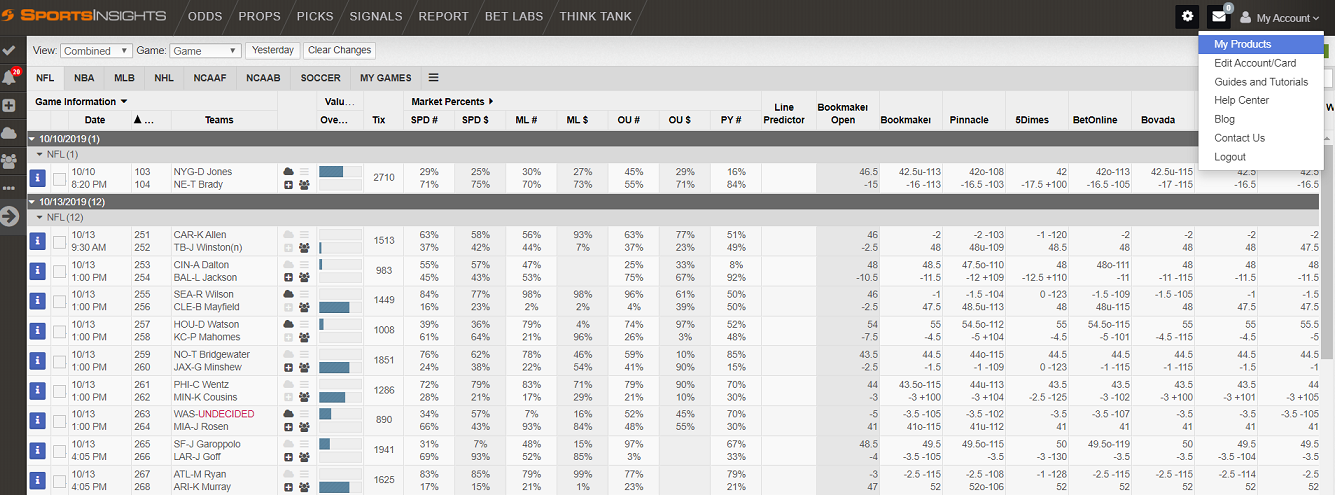This screenshot has height=495, width=1335.
Task: Click the Clear Changes button
Action: [x=339, y=50]
